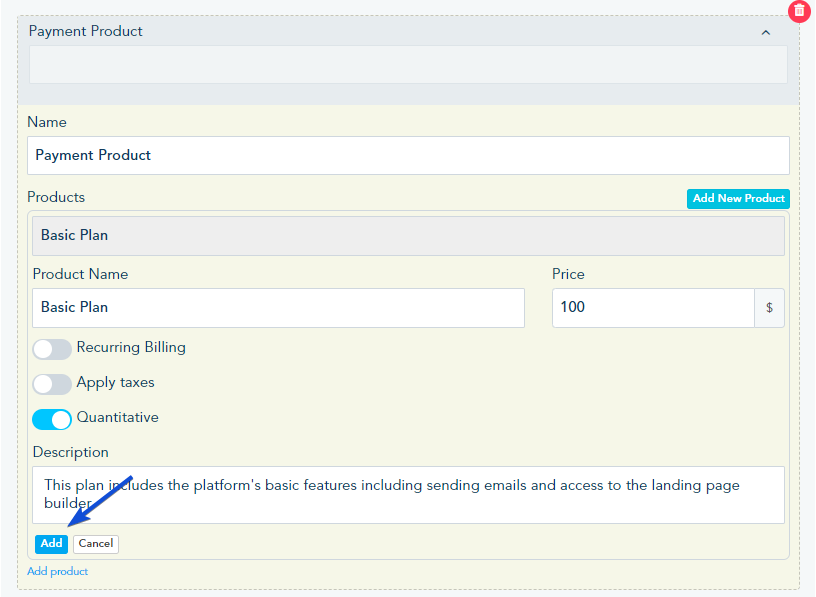Screen dimensions: 816x597
Task: Select the Basic Plan product header row
Action: pyautogui.click(x=408, y=236)
